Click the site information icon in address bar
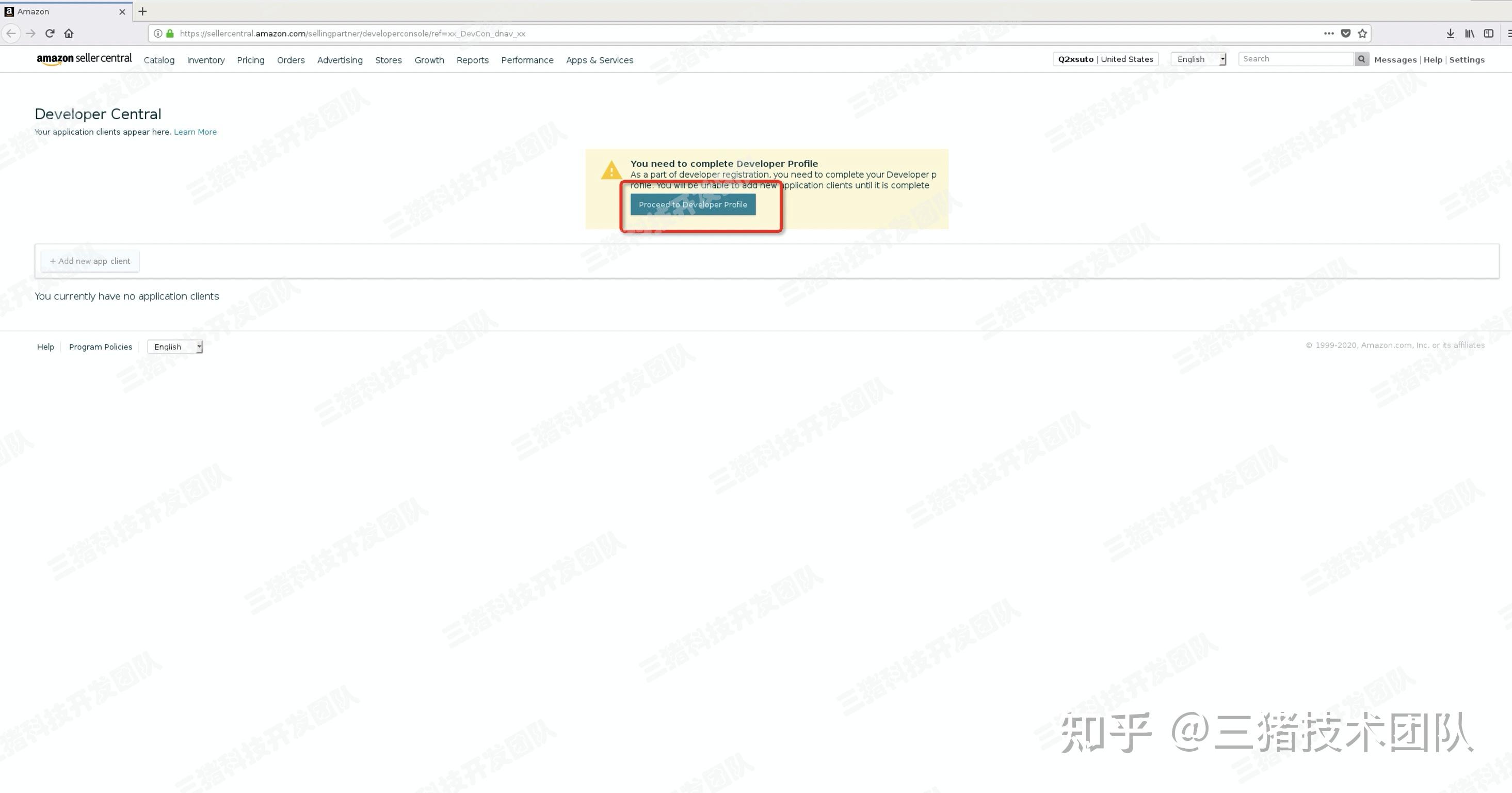Screen dimensions: 1512x793 click(158, 34)
